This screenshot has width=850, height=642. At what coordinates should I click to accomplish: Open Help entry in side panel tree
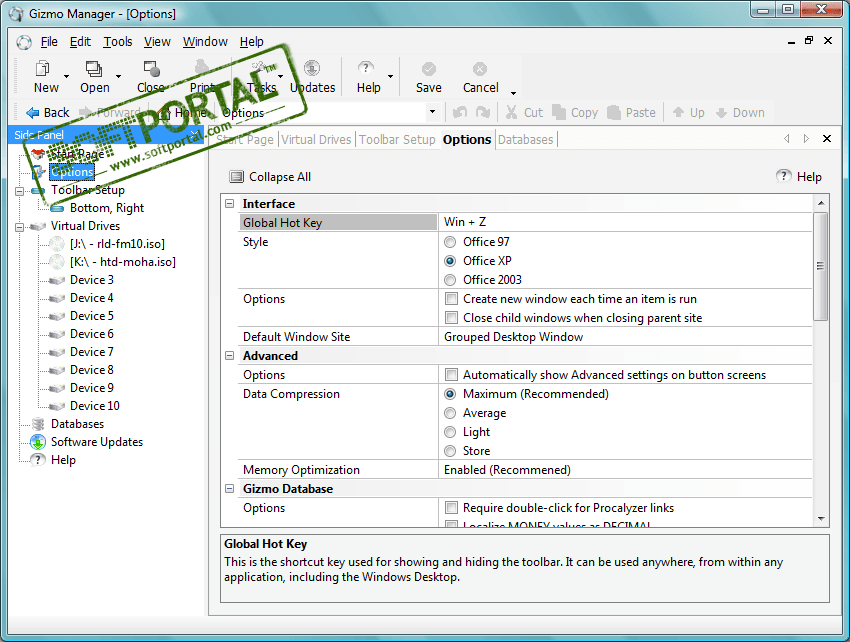[63, 460]
